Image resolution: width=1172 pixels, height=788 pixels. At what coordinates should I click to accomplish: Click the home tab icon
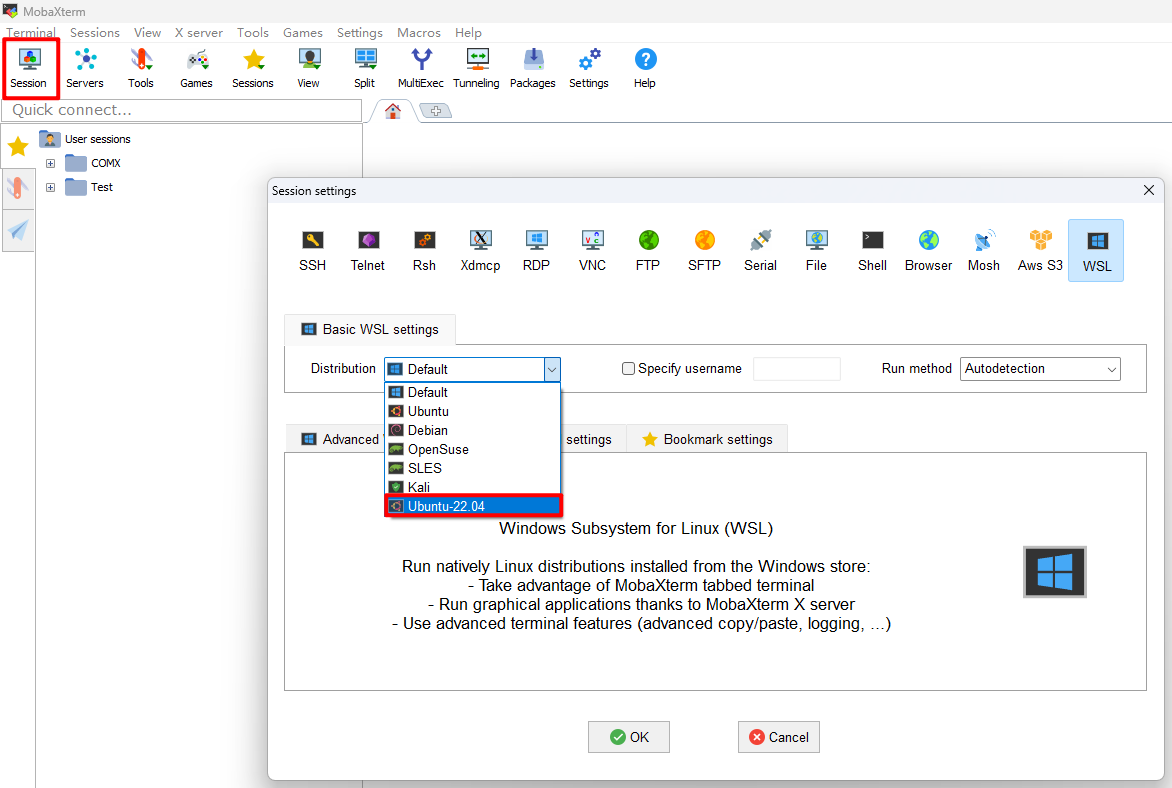tap(393, 111)
